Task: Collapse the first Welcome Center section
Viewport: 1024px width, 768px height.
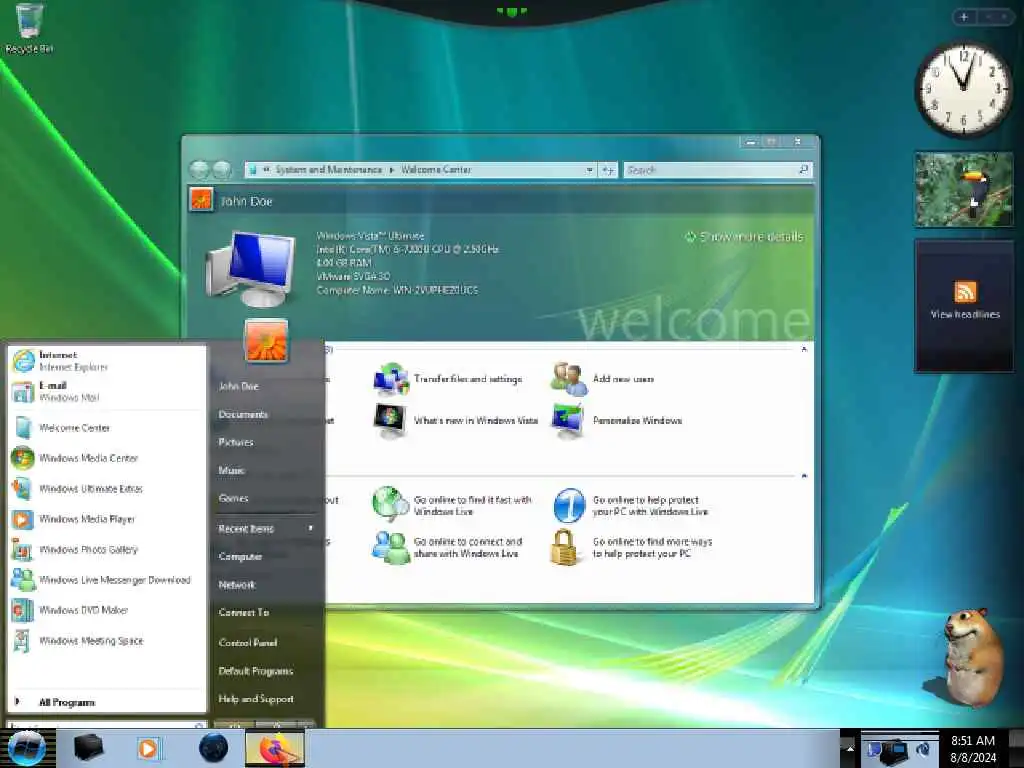Action: (804, 350)
